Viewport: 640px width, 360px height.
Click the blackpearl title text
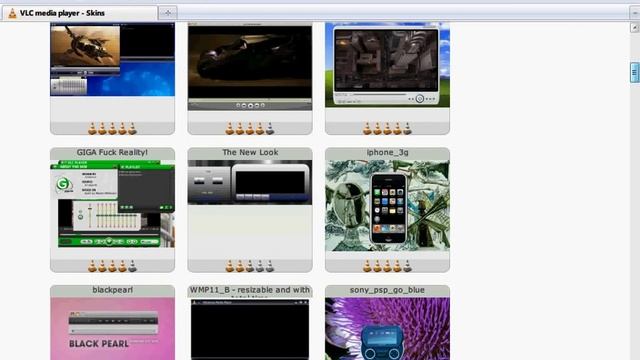[x=112, y=290]
